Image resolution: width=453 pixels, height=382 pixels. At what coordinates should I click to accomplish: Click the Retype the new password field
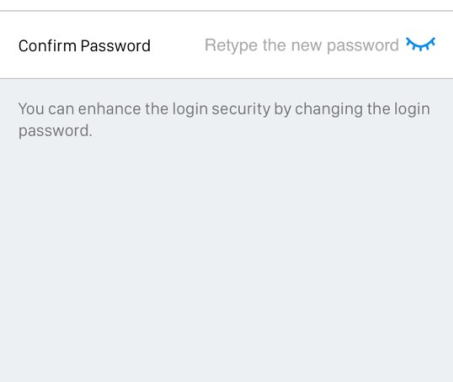[x=301, y=45]
